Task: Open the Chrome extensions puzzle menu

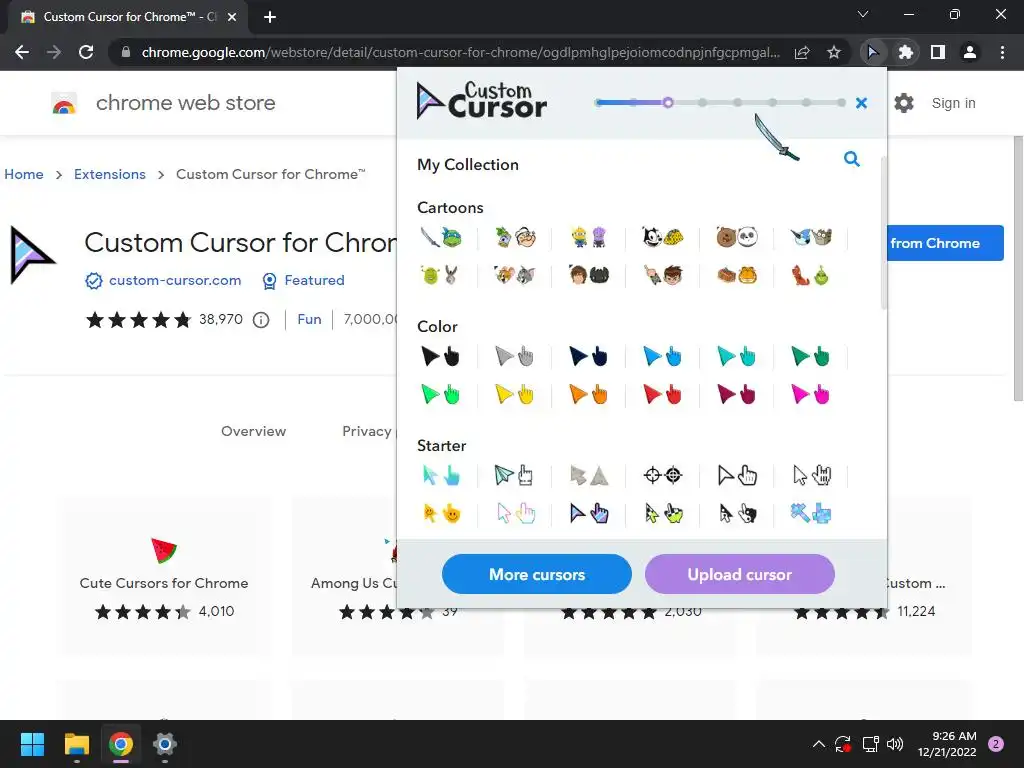Action: pos(905,52)
